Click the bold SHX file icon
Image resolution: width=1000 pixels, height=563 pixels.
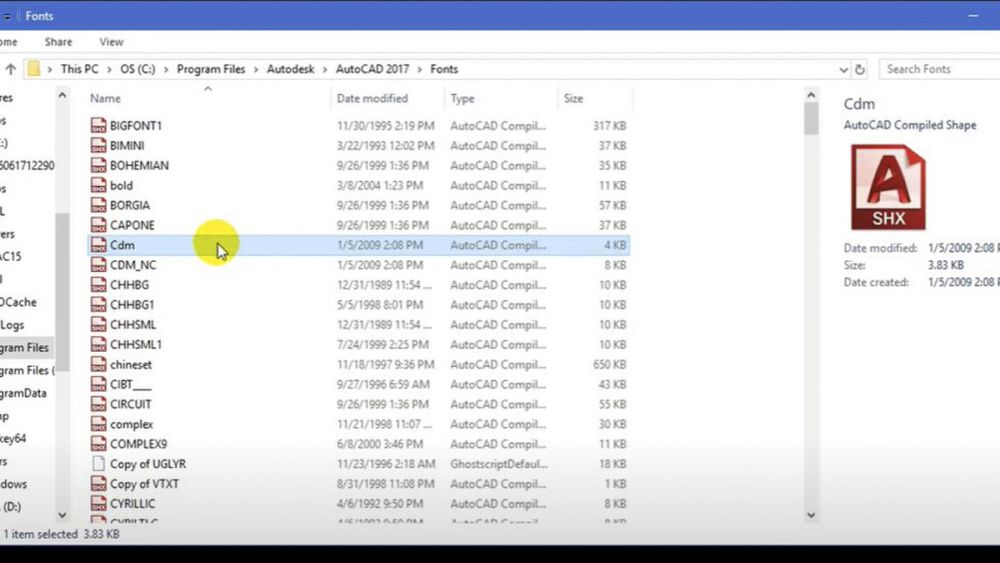pyautogui.click(x=98, y=186)
